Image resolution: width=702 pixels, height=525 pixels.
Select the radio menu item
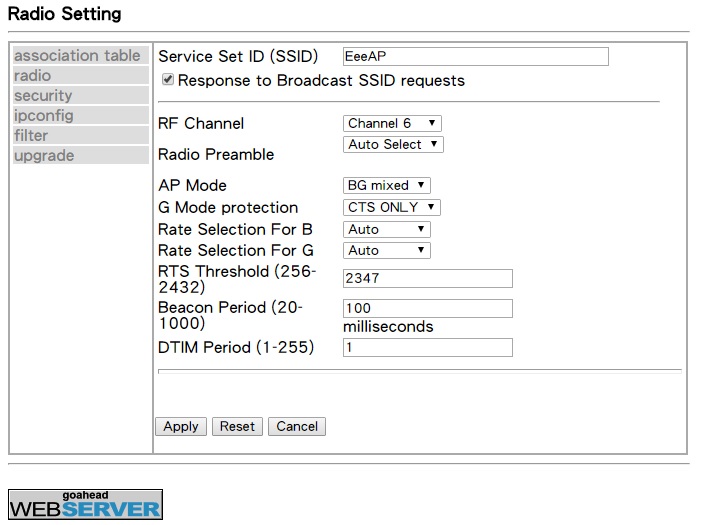[81, 75]
